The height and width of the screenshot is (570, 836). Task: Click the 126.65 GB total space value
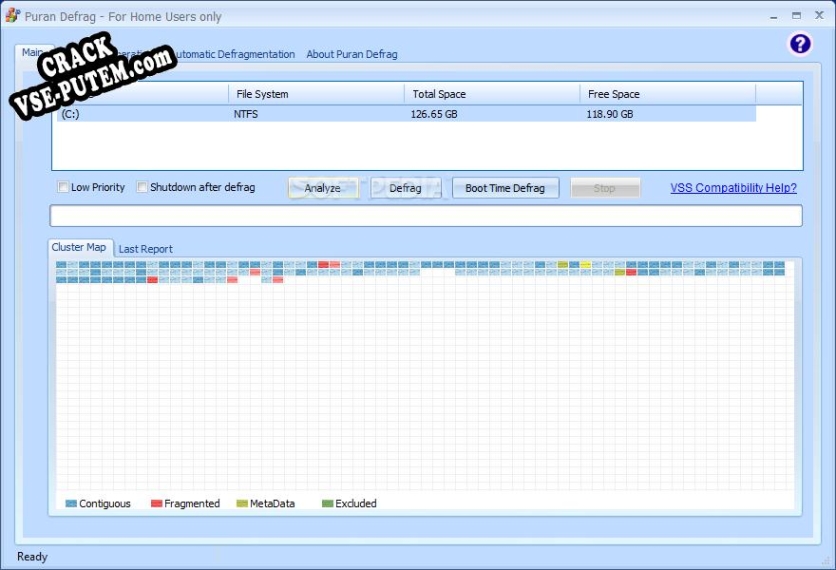coord(434,114)
